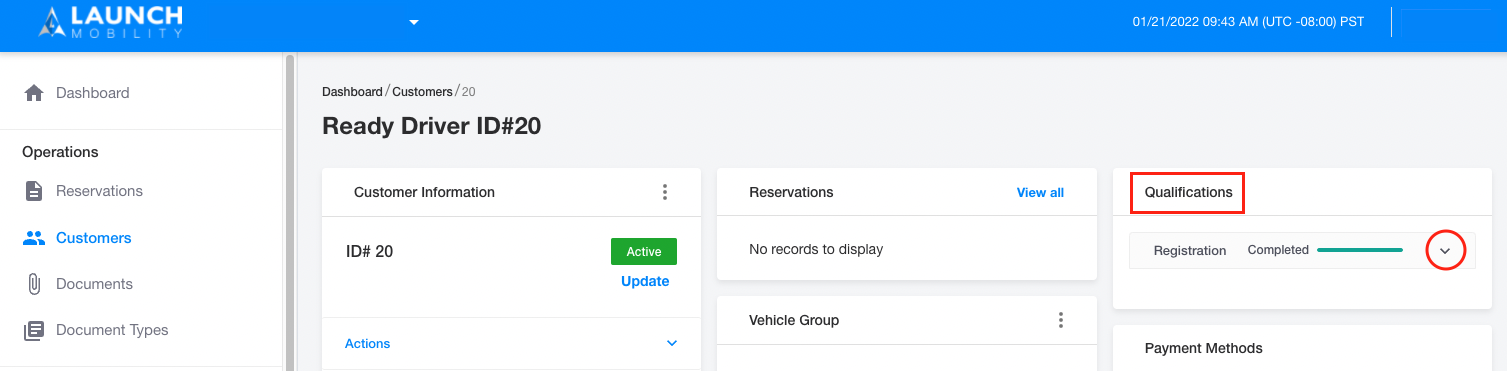
Task: Click the Customers people icon
Action: tap(34, 238)
